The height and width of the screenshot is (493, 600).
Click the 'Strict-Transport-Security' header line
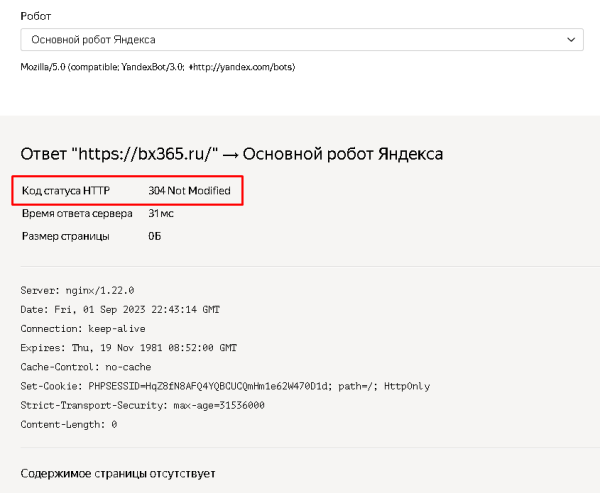point(142,405)
